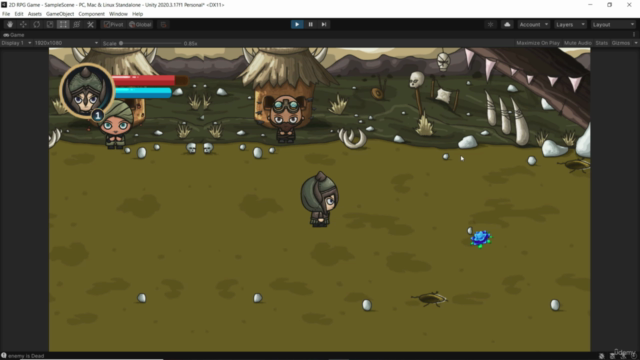Screen dimensions: 640x360
Task: Open the GameObject menu
Action: [60, 14]
